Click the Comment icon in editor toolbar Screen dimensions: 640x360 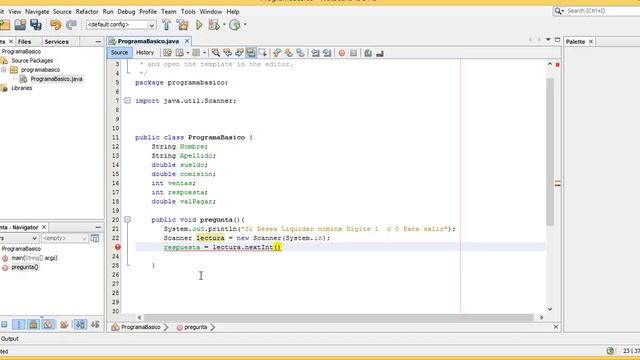(368, 53)
